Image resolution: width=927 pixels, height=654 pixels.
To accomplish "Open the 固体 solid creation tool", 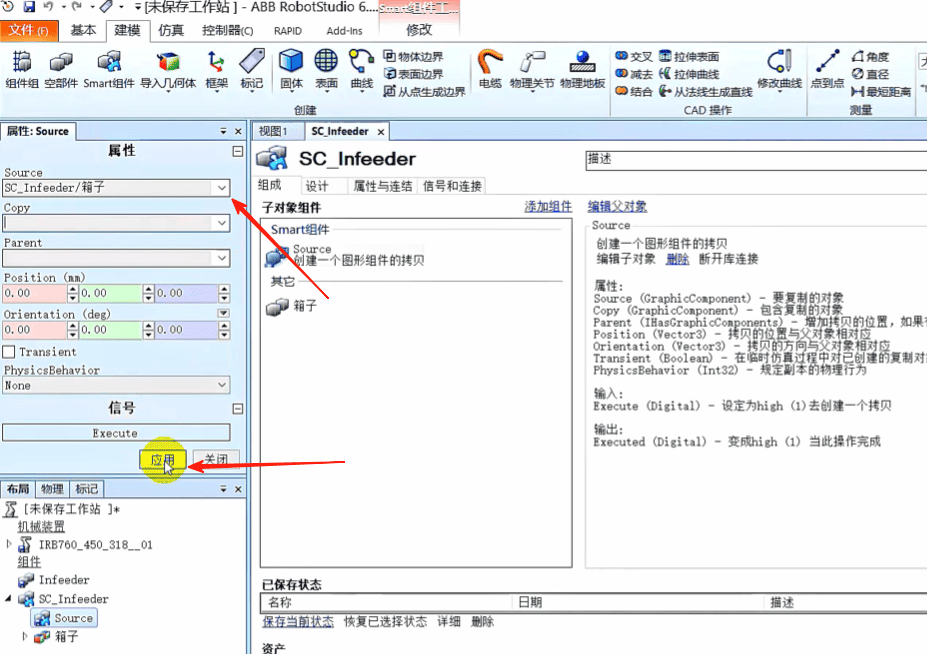I will (x=291, y=70).
